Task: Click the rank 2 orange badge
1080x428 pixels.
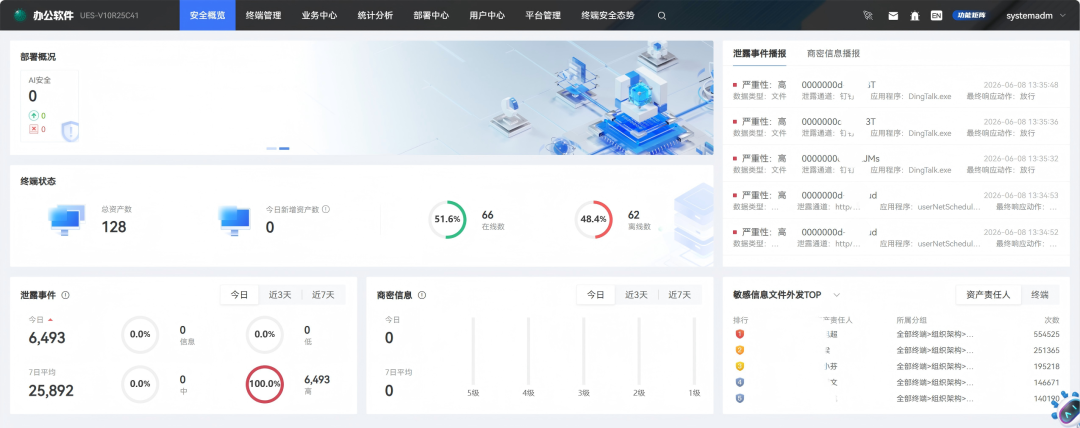Action: pos(740,350)
